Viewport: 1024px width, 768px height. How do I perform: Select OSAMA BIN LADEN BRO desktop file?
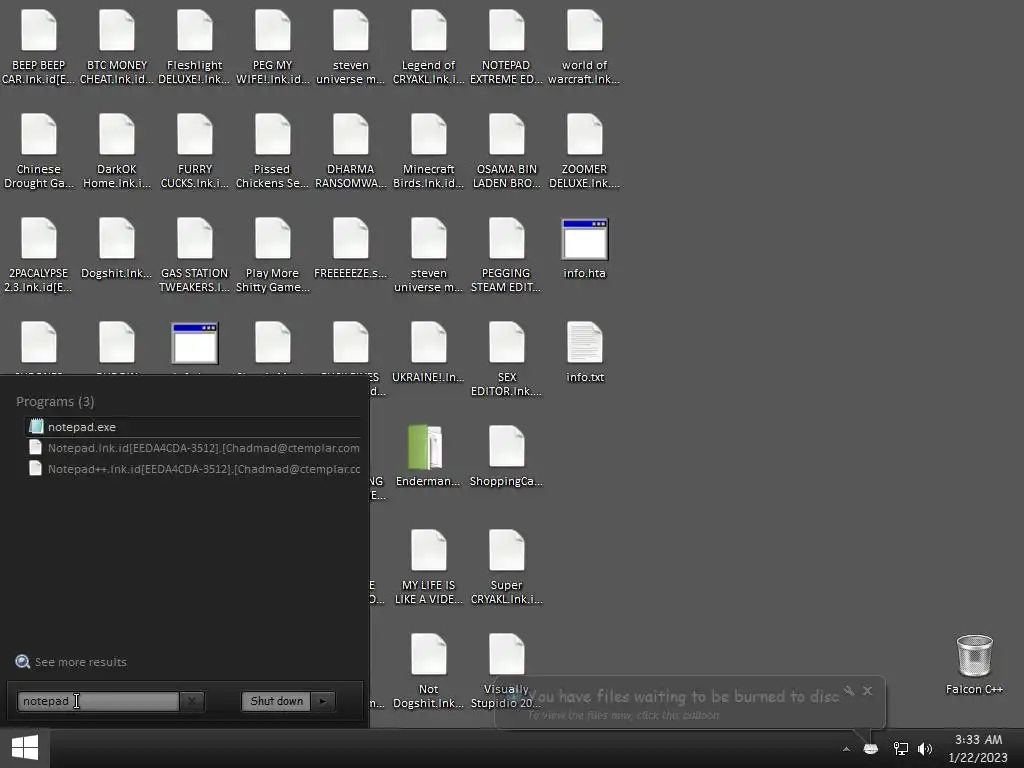click(506, 152)
